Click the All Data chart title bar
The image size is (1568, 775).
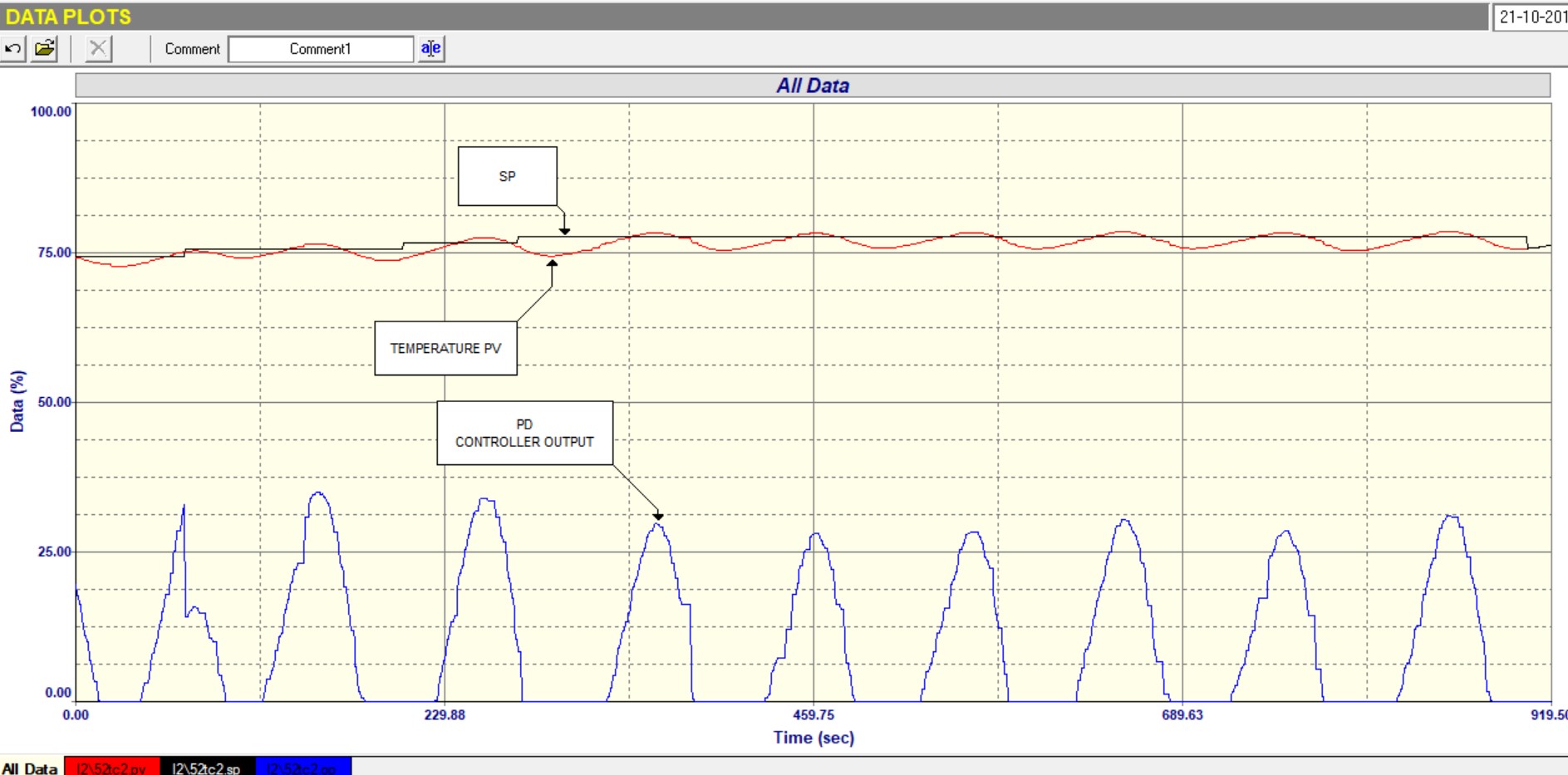[x=812, y=86]
